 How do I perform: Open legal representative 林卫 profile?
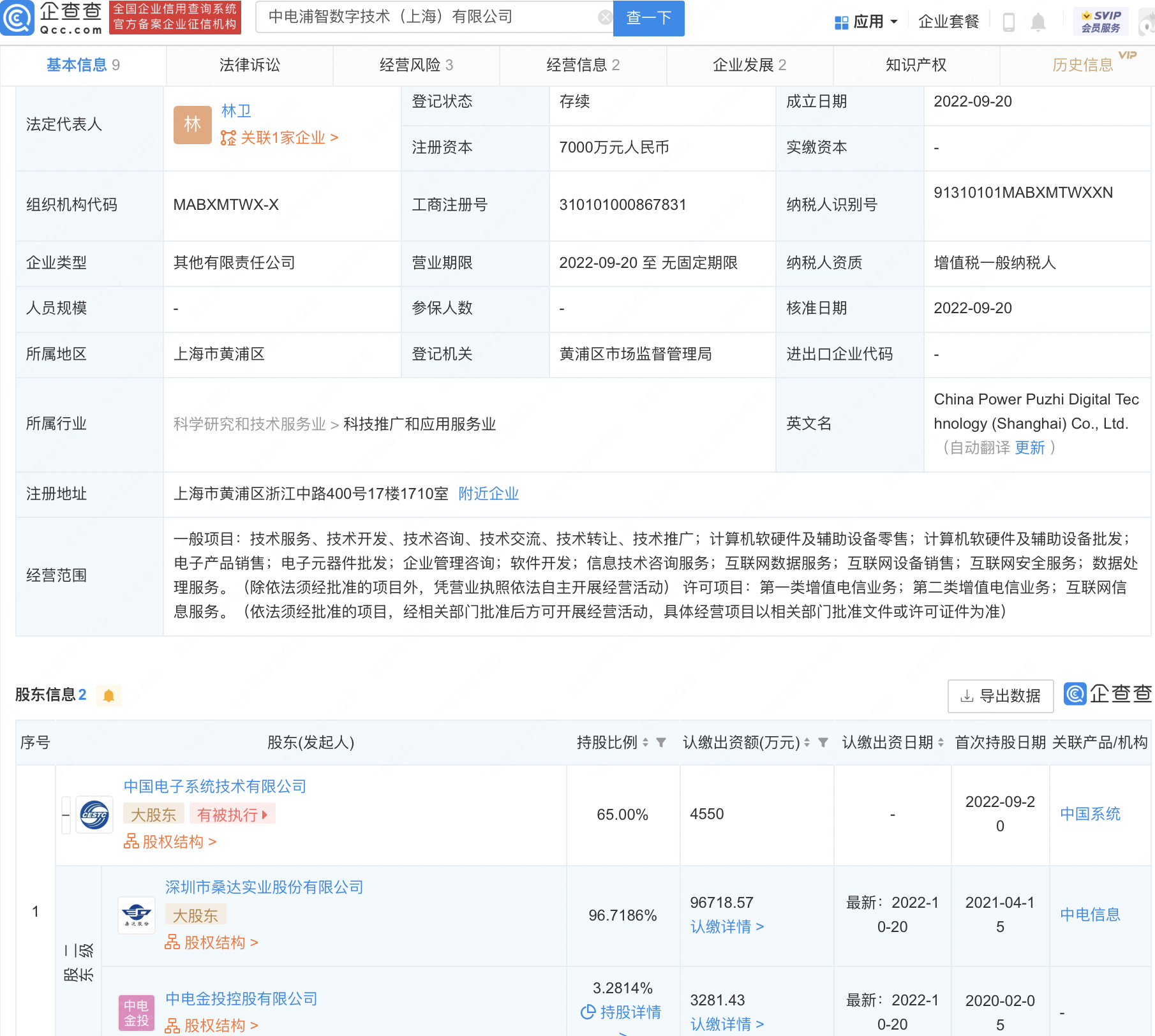[236, 111]
